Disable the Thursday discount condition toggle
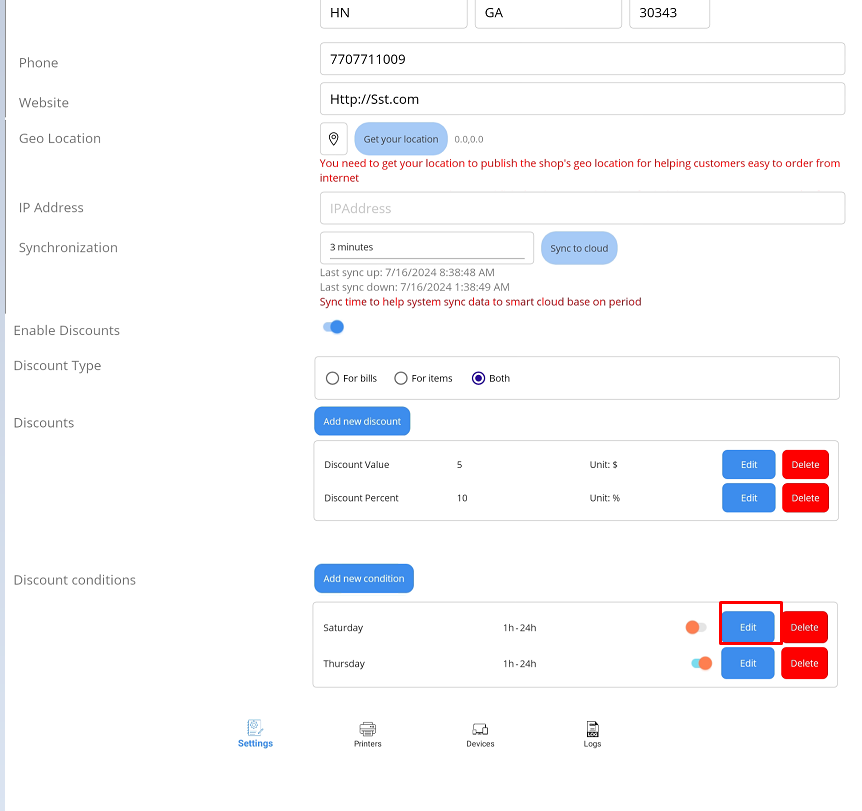The image size is (862, 811). pos(701,663)
